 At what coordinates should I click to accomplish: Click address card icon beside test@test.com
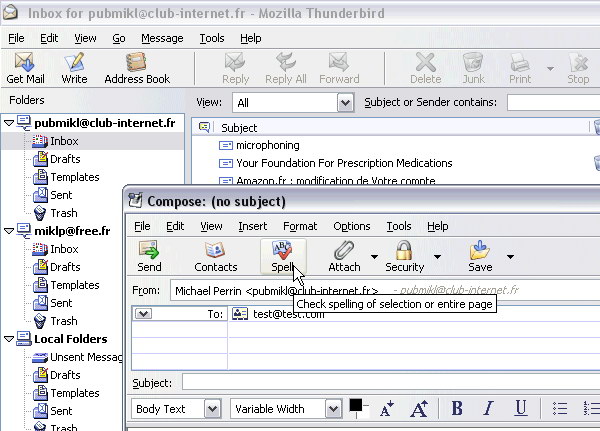pyautogui.click(x=240, y=314)
